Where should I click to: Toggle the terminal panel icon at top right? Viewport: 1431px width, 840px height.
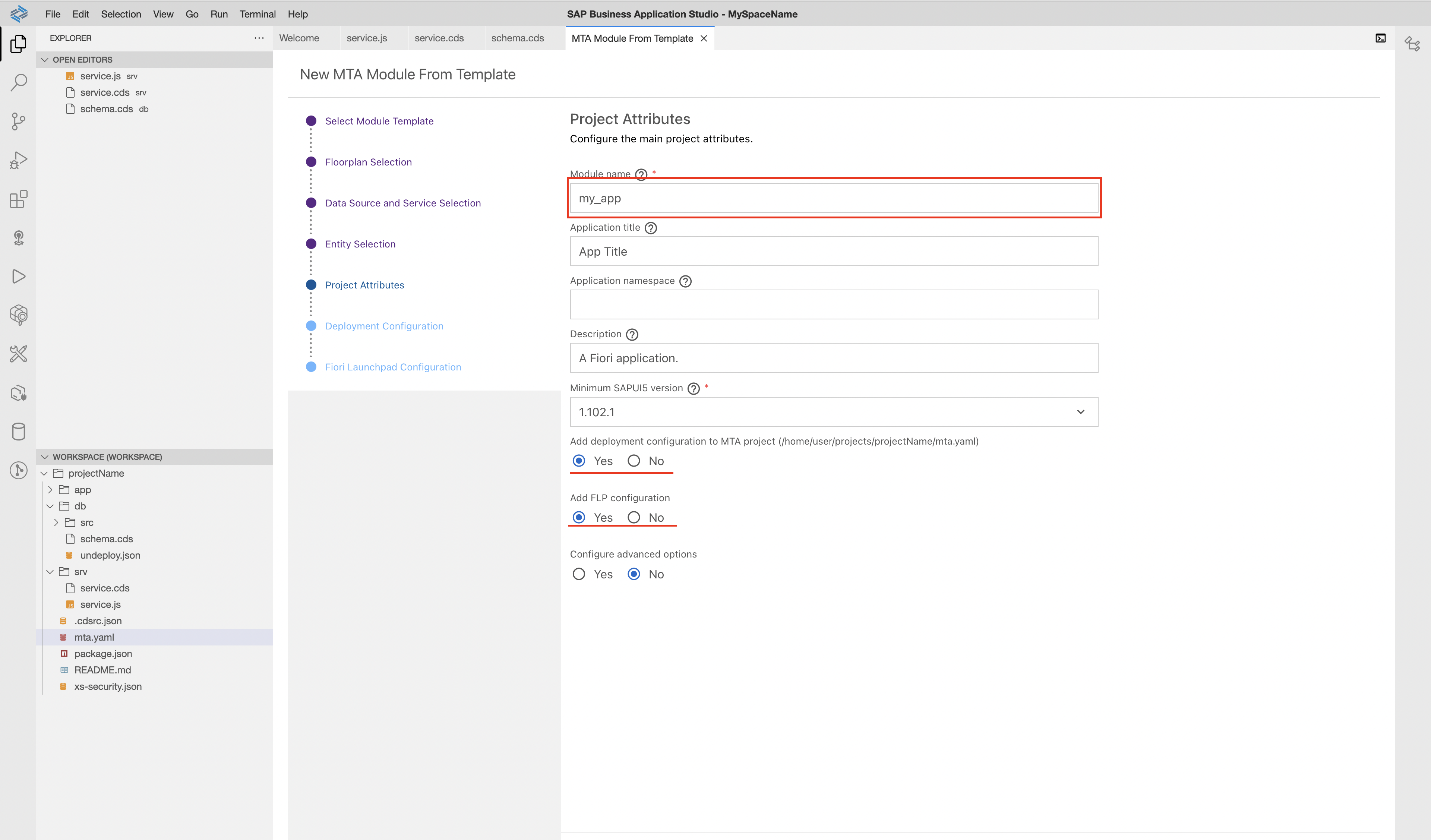coord(1380,38)
